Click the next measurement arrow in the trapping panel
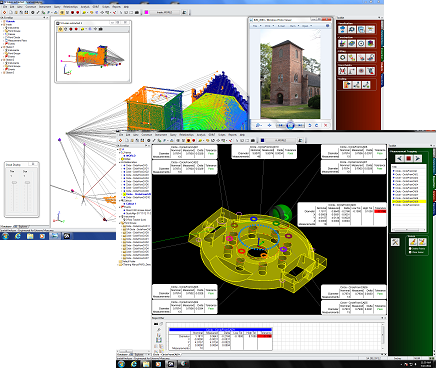 (417, 158)
